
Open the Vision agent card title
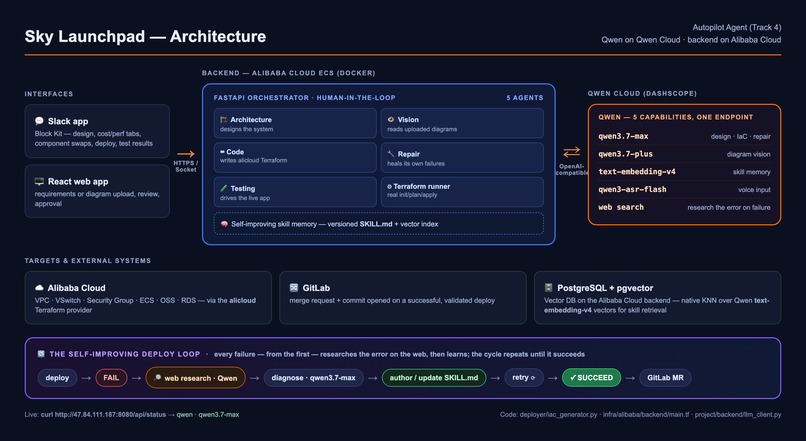[408, 119]
